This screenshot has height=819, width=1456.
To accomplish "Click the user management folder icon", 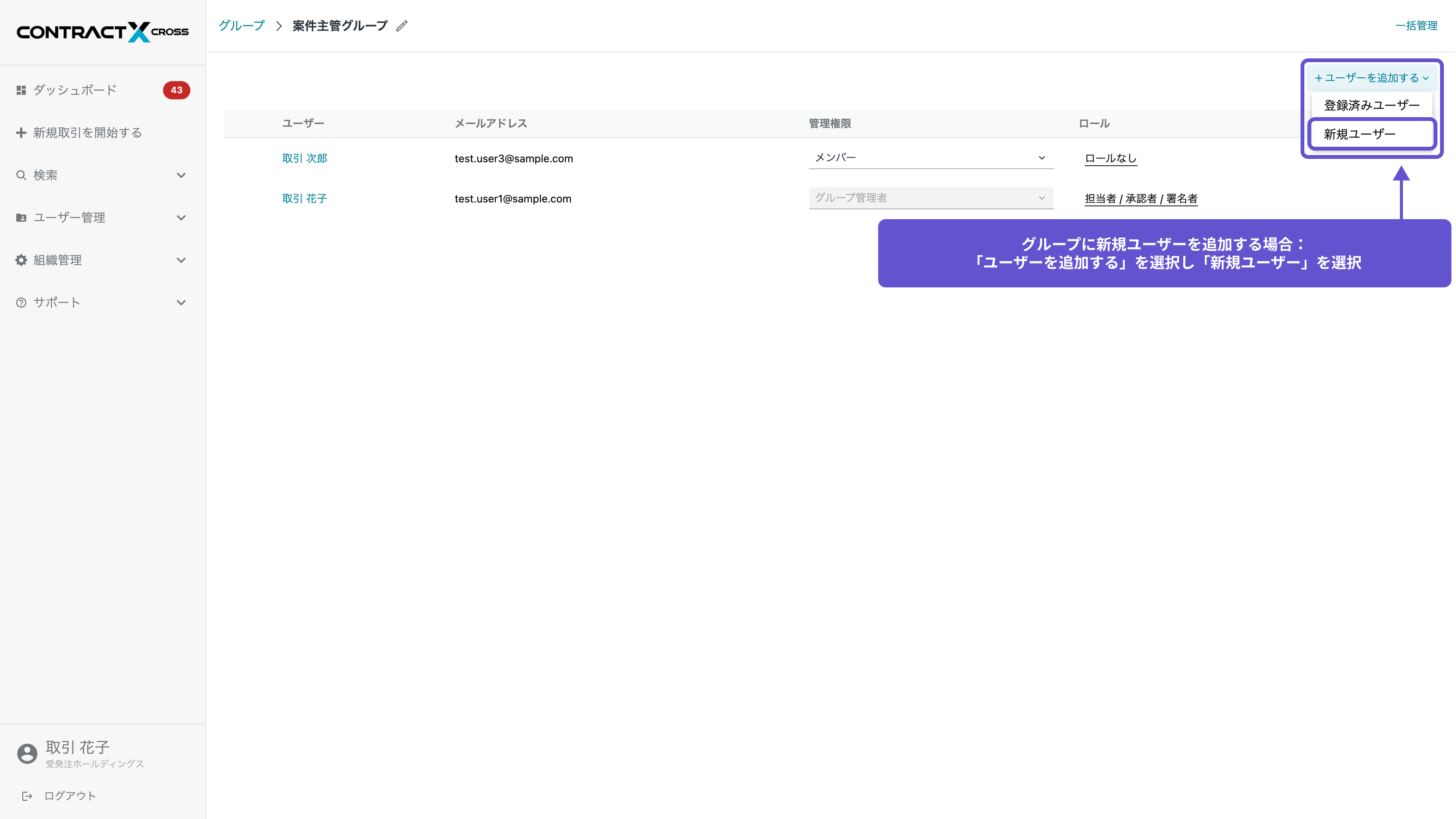I will click(x=21, y=217).
